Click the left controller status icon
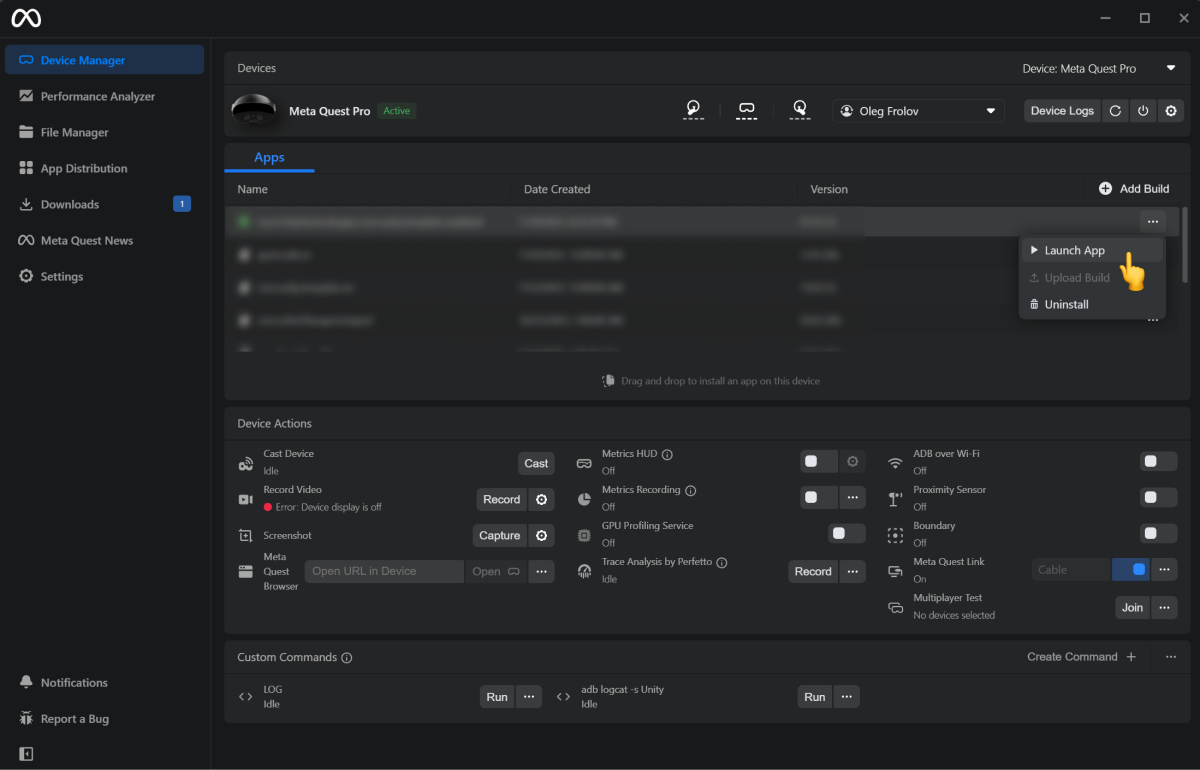 693,109
